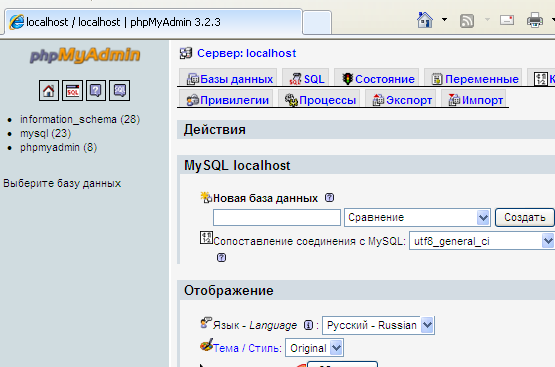The width and height of the screenshot is (555, 367).
Task: Open the information_schema (28) database
Action: tap(80, 119)
